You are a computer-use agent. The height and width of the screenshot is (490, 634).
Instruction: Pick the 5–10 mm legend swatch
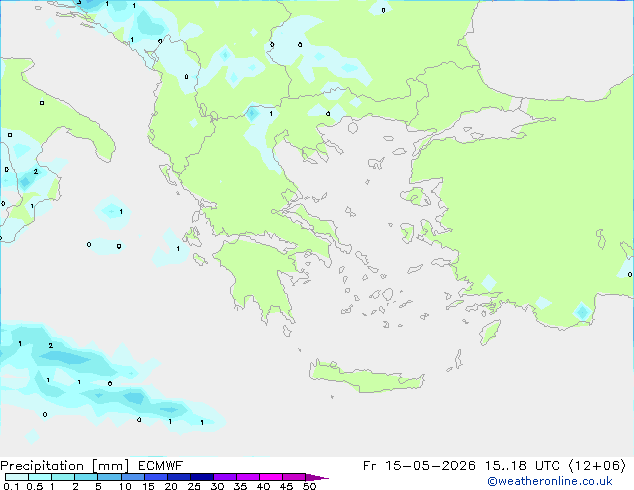pyautogui.click(x=109, y=477)
